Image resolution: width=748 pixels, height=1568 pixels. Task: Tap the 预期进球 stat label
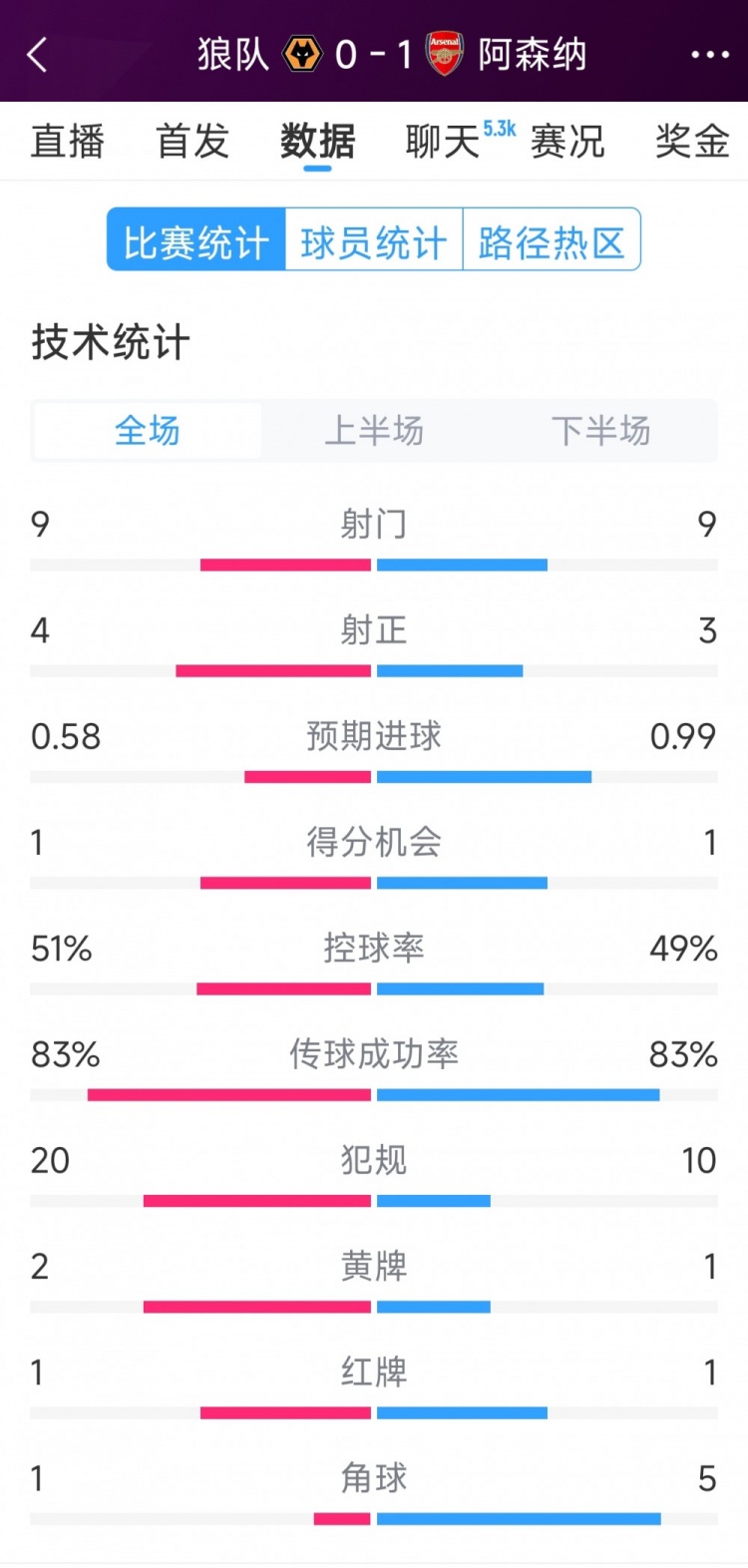[x=374, y=736]
